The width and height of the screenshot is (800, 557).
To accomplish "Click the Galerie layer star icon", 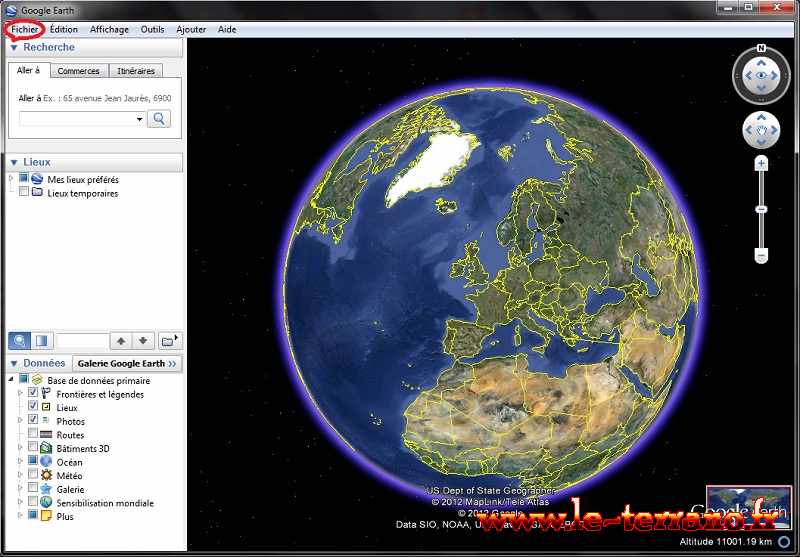I will coord(46,489).
